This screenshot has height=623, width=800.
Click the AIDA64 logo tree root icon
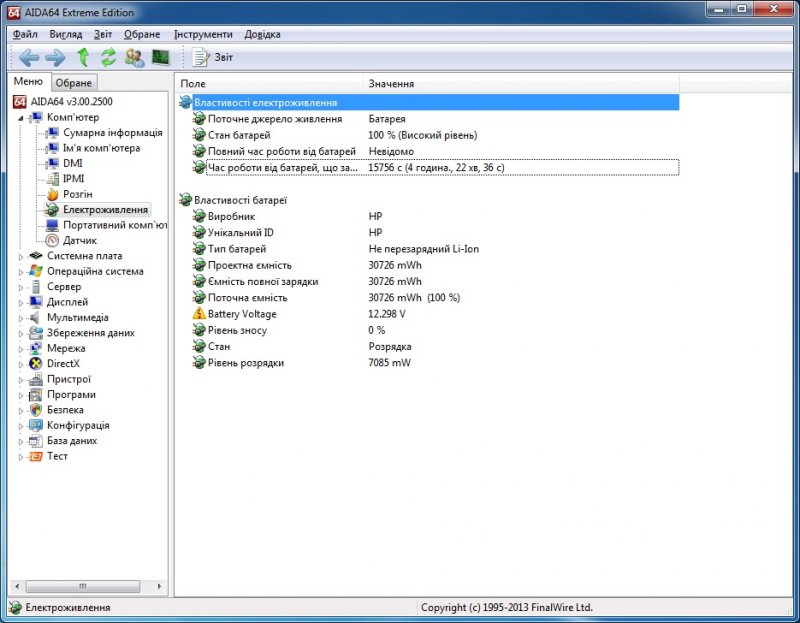(x=17, y=102)
